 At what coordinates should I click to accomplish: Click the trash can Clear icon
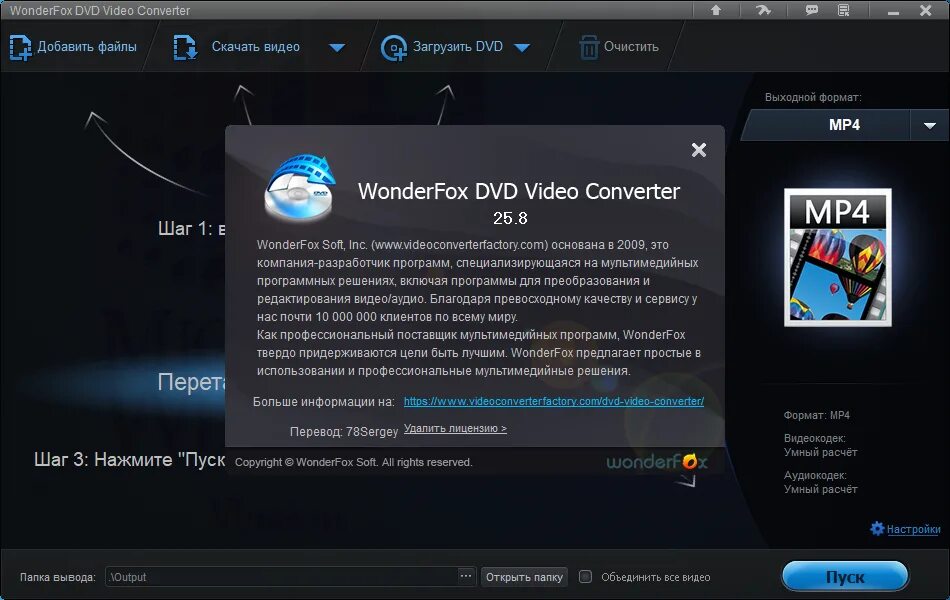coord(589,47)
